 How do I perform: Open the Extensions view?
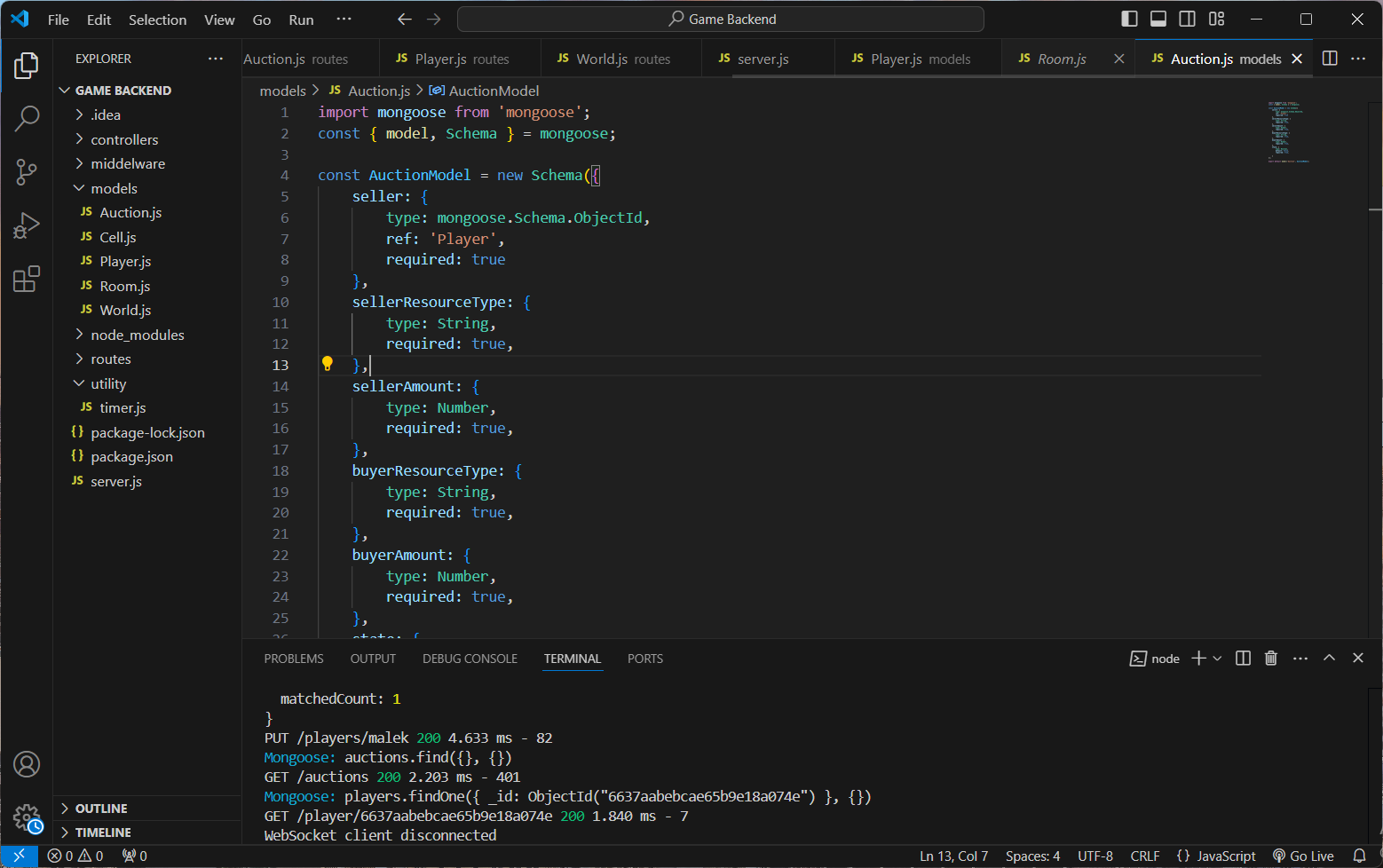pos(27,280)
